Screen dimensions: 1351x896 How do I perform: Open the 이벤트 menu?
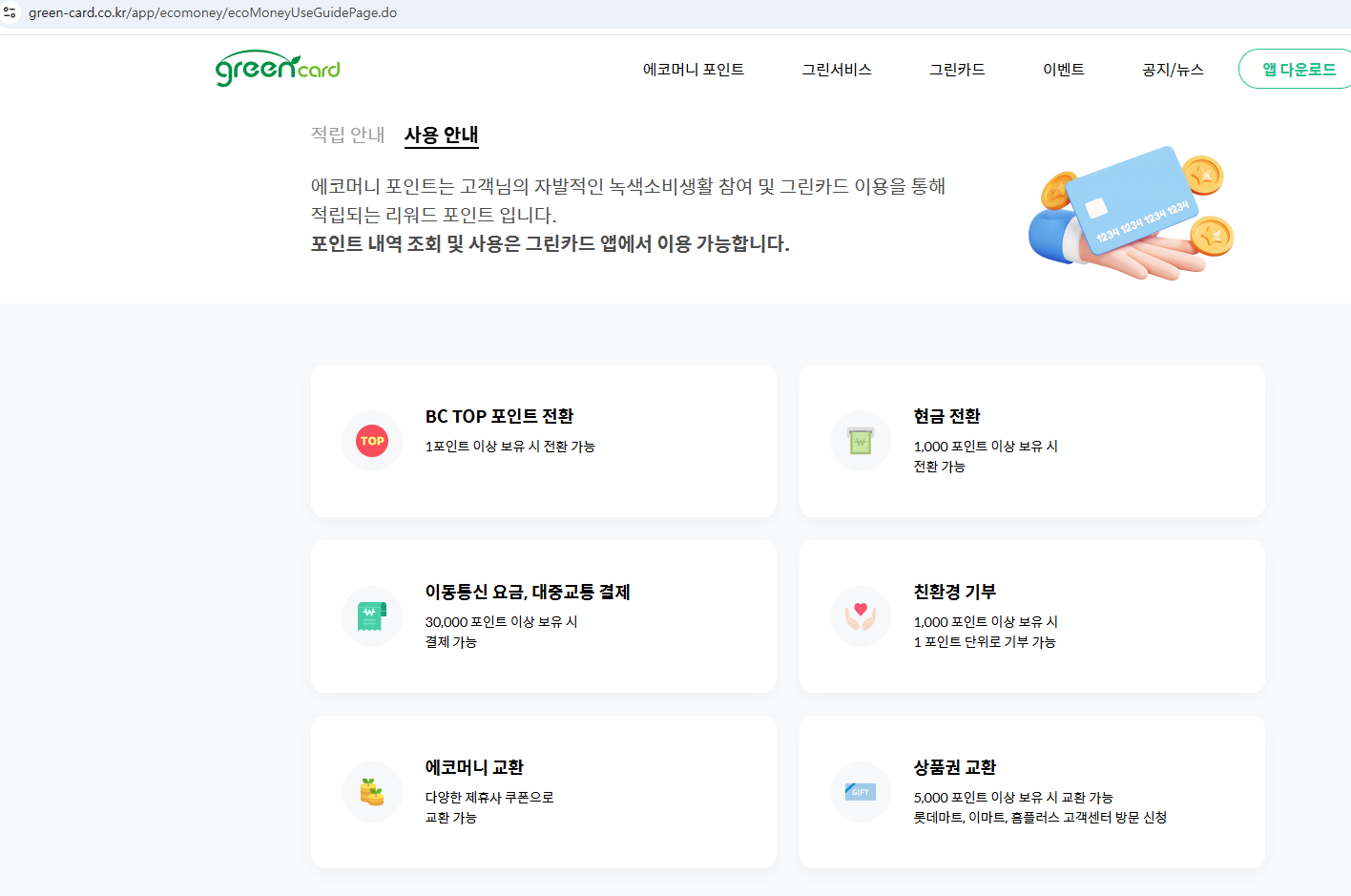[1064, 69]
